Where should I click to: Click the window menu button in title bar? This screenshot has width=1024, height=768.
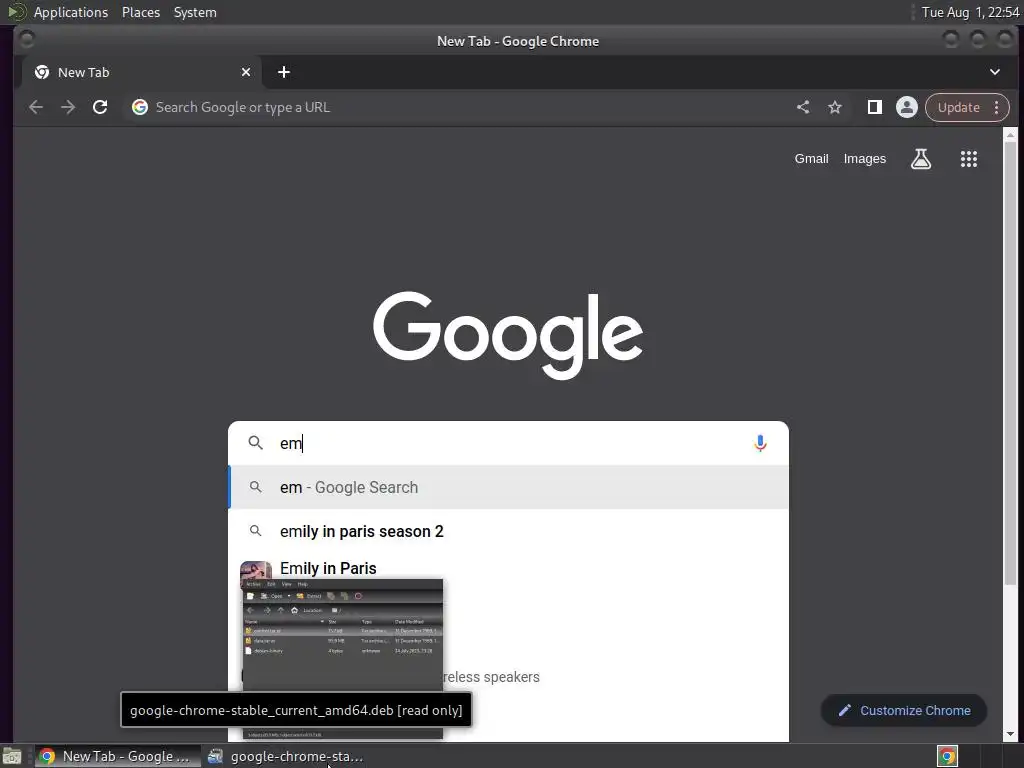(27, 40)
